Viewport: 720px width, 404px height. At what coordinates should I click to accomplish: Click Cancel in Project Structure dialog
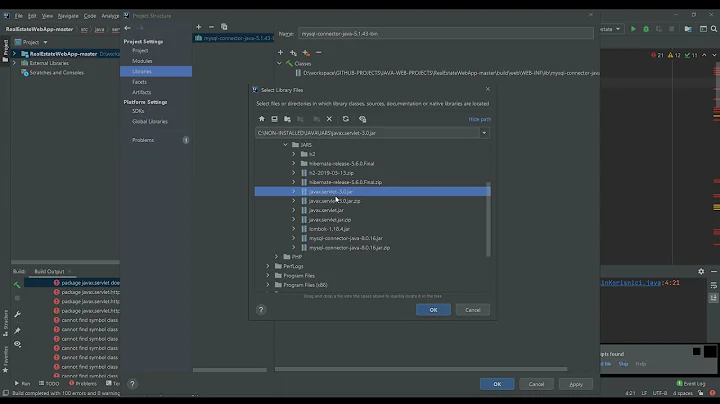pos(536,384)
